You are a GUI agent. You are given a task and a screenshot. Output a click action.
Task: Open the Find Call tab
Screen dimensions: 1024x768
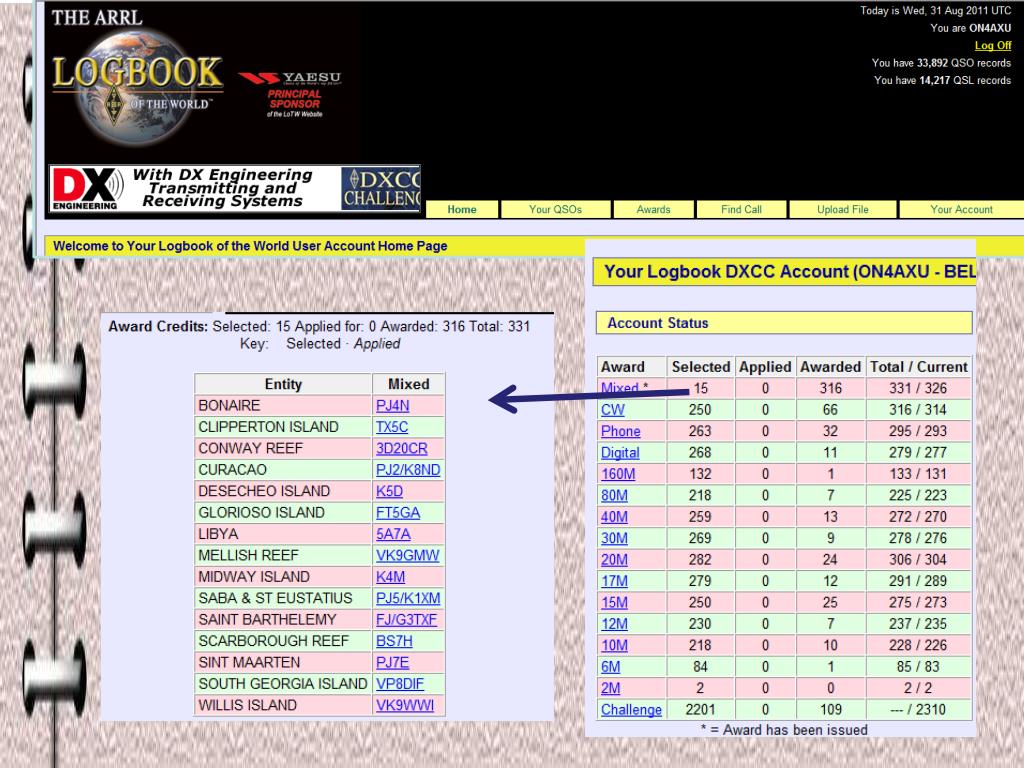tap(741, 210)
